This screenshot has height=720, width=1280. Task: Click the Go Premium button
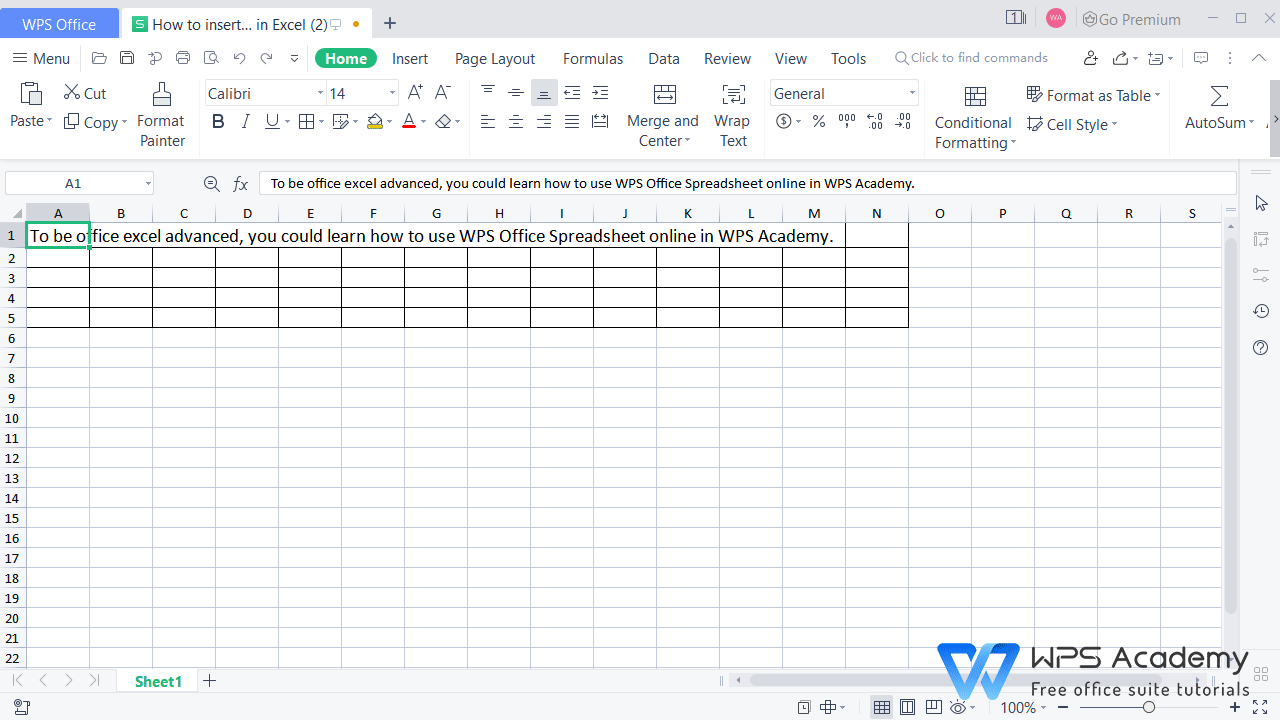click(x=1131, y=18)
